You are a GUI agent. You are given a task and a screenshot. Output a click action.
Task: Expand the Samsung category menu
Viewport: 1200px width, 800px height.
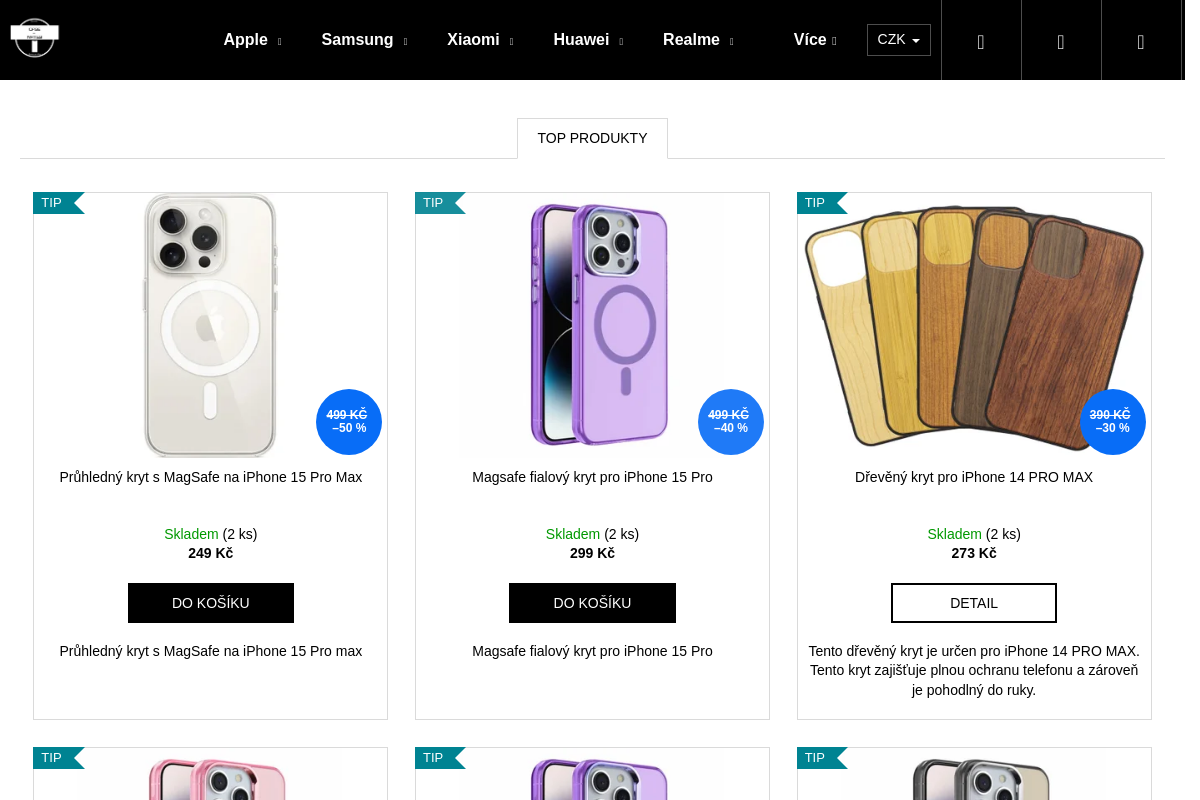364,40
